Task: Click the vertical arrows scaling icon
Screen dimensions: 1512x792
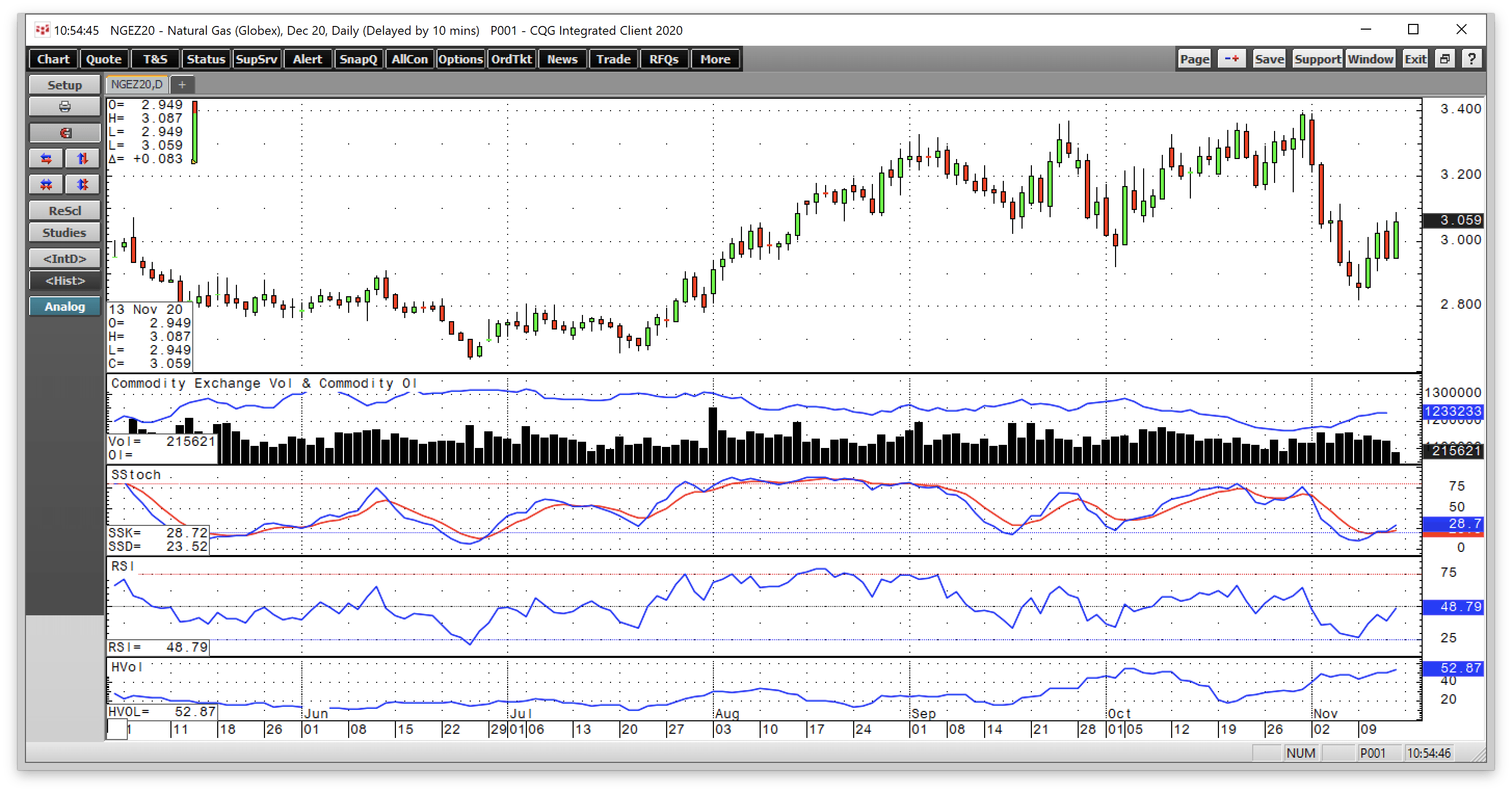Action: (x=82, y=158)
